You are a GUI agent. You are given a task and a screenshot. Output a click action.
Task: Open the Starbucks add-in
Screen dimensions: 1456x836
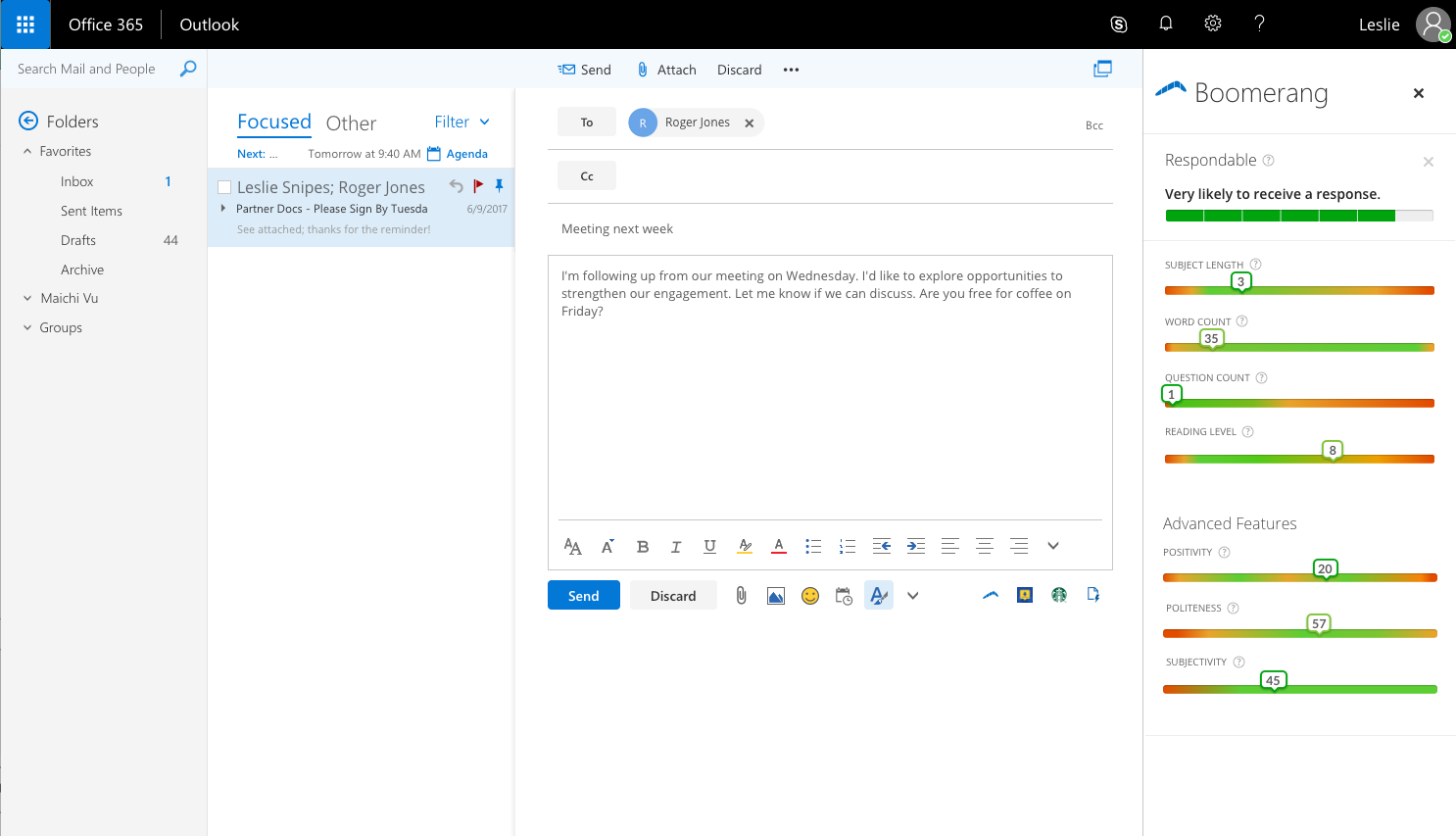pos(1059,595)
